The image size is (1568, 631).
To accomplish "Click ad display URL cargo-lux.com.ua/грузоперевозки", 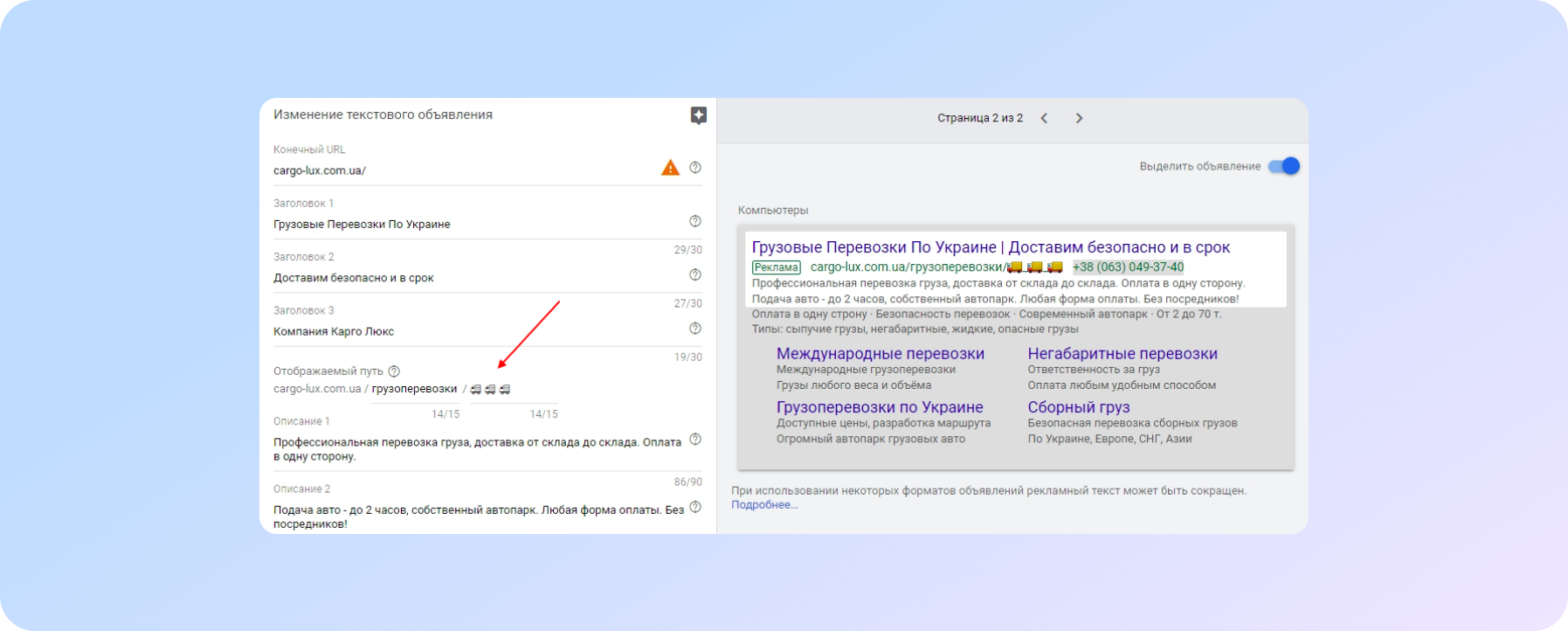I will (907, 267).
